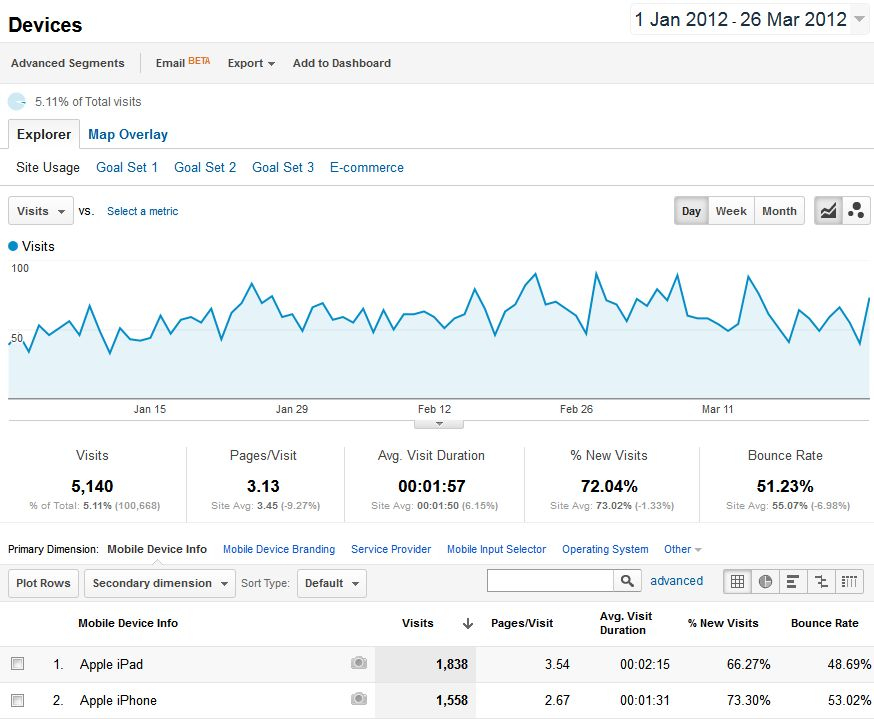The image size is (874, 719).
Task: Switch to the E-commerce tab
Action: click(x=367, y=167)
